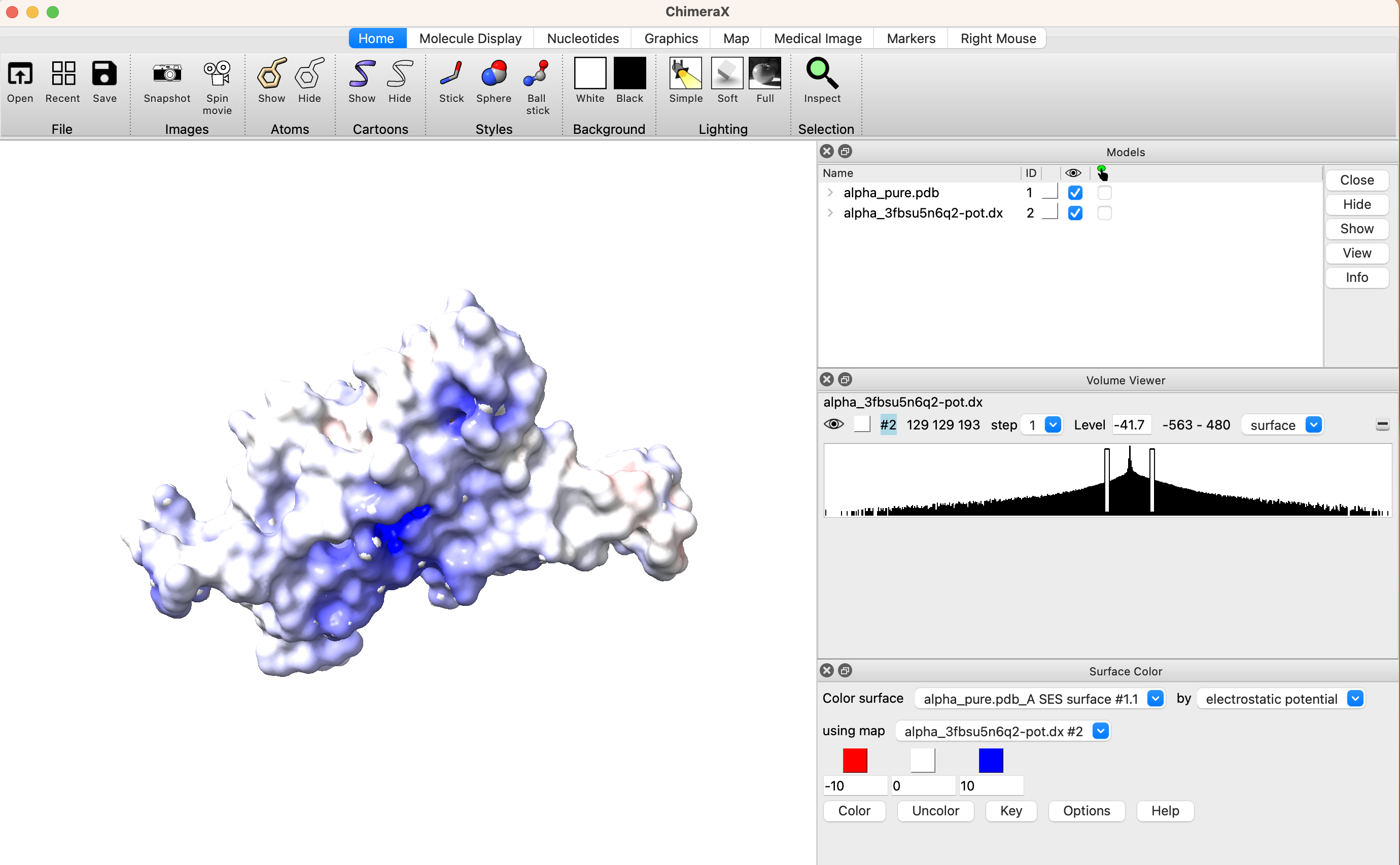
Task: Click the Open file icon
Action: (x=20, y=73)
